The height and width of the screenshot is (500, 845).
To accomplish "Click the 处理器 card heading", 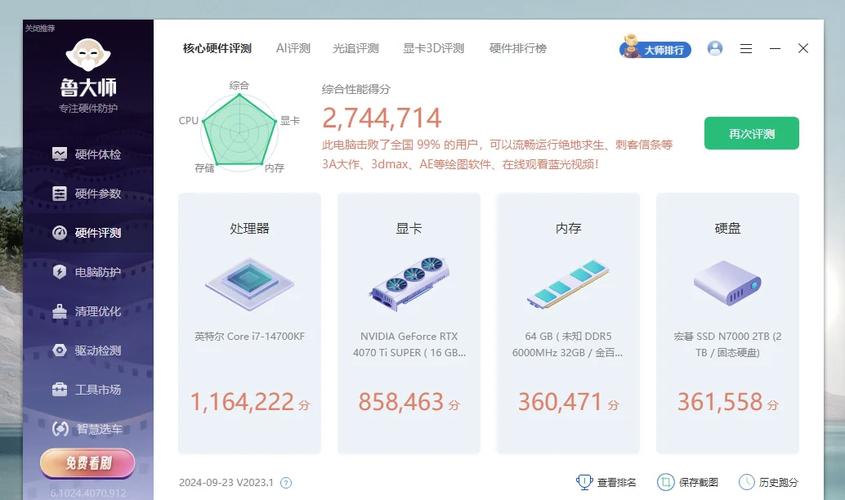I will [x=250, y=228].
